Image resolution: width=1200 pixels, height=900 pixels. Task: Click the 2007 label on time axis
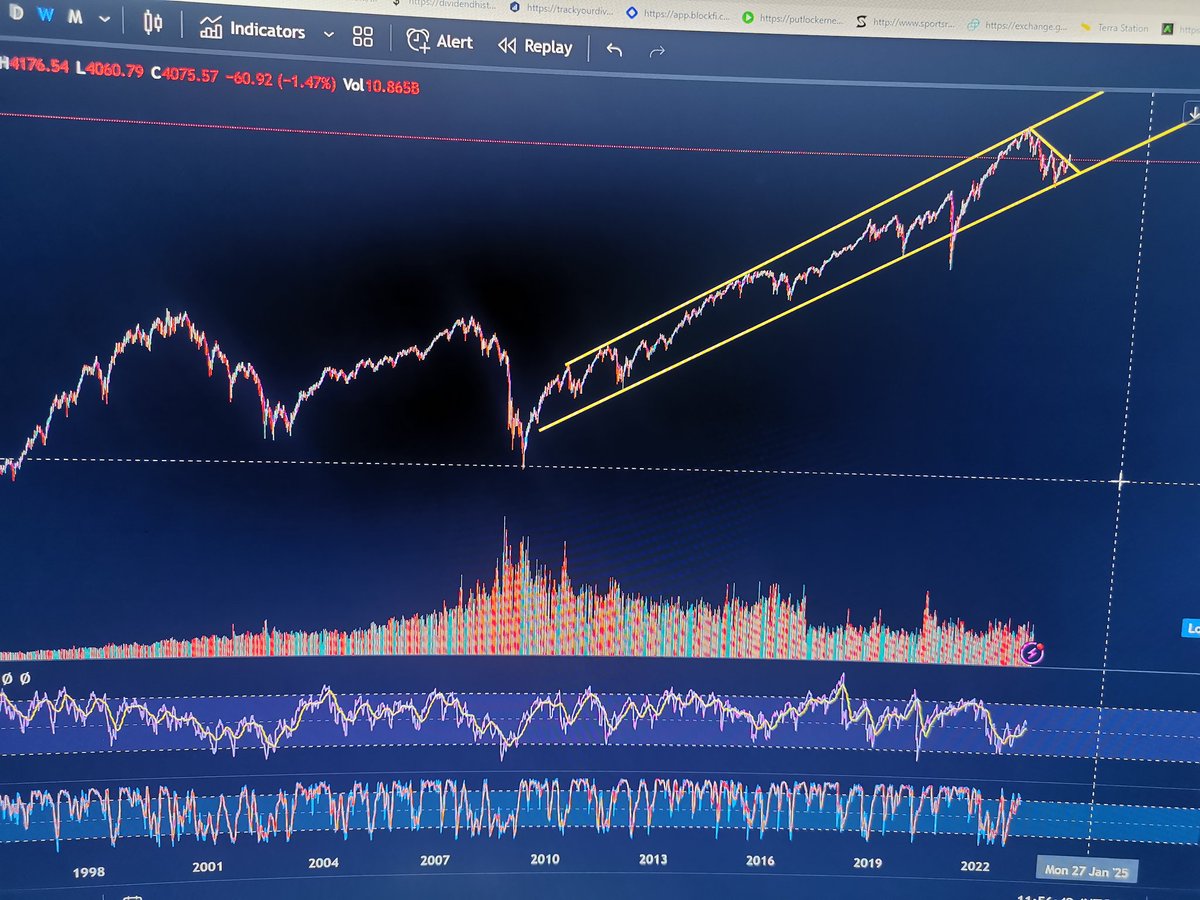(x=435, y=861)
